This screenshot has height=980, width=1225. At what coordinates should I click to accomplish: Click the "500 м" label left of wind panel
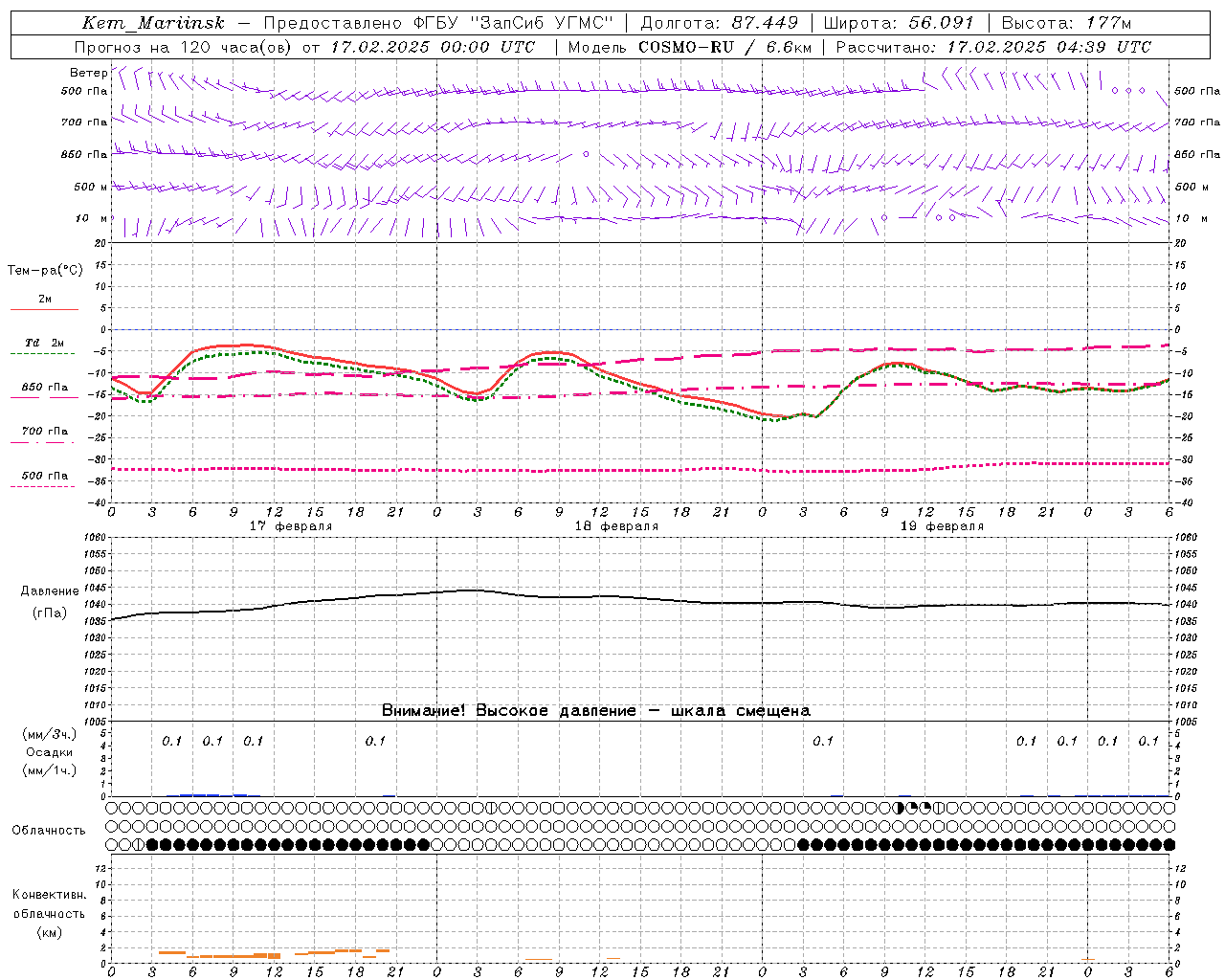click(91, 187)
